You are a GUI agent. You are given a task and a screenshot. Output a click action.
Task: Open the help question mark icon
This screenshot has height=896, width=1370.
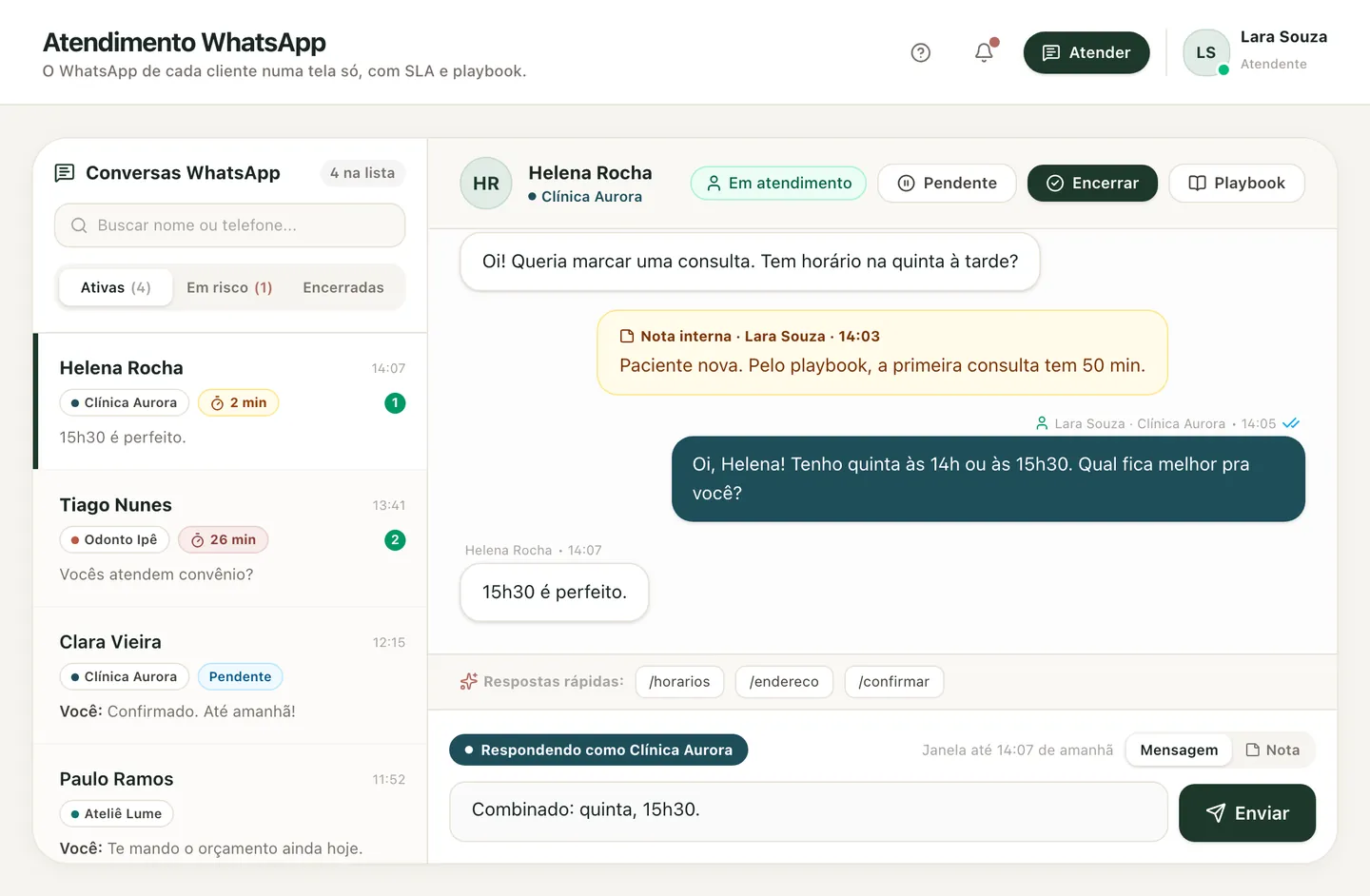click(920, 52)
